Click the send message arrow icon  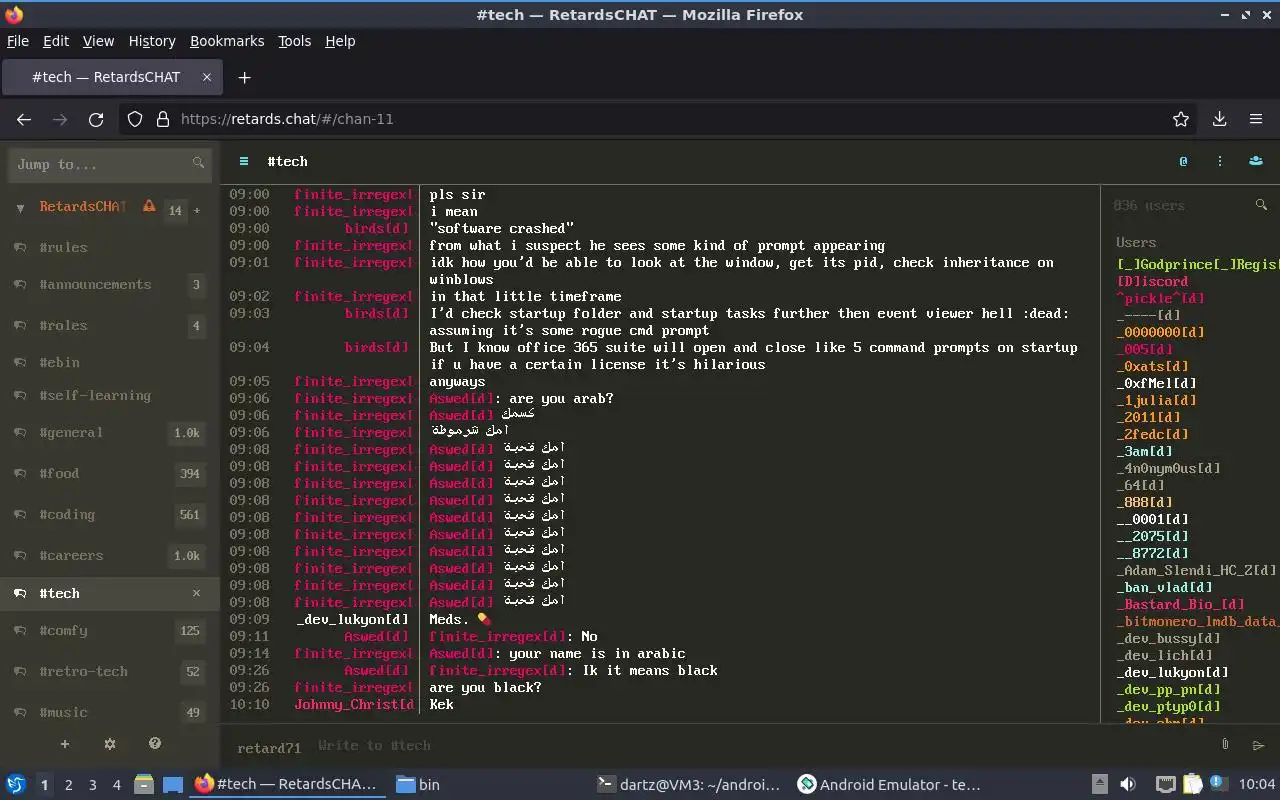[1258, 745]
